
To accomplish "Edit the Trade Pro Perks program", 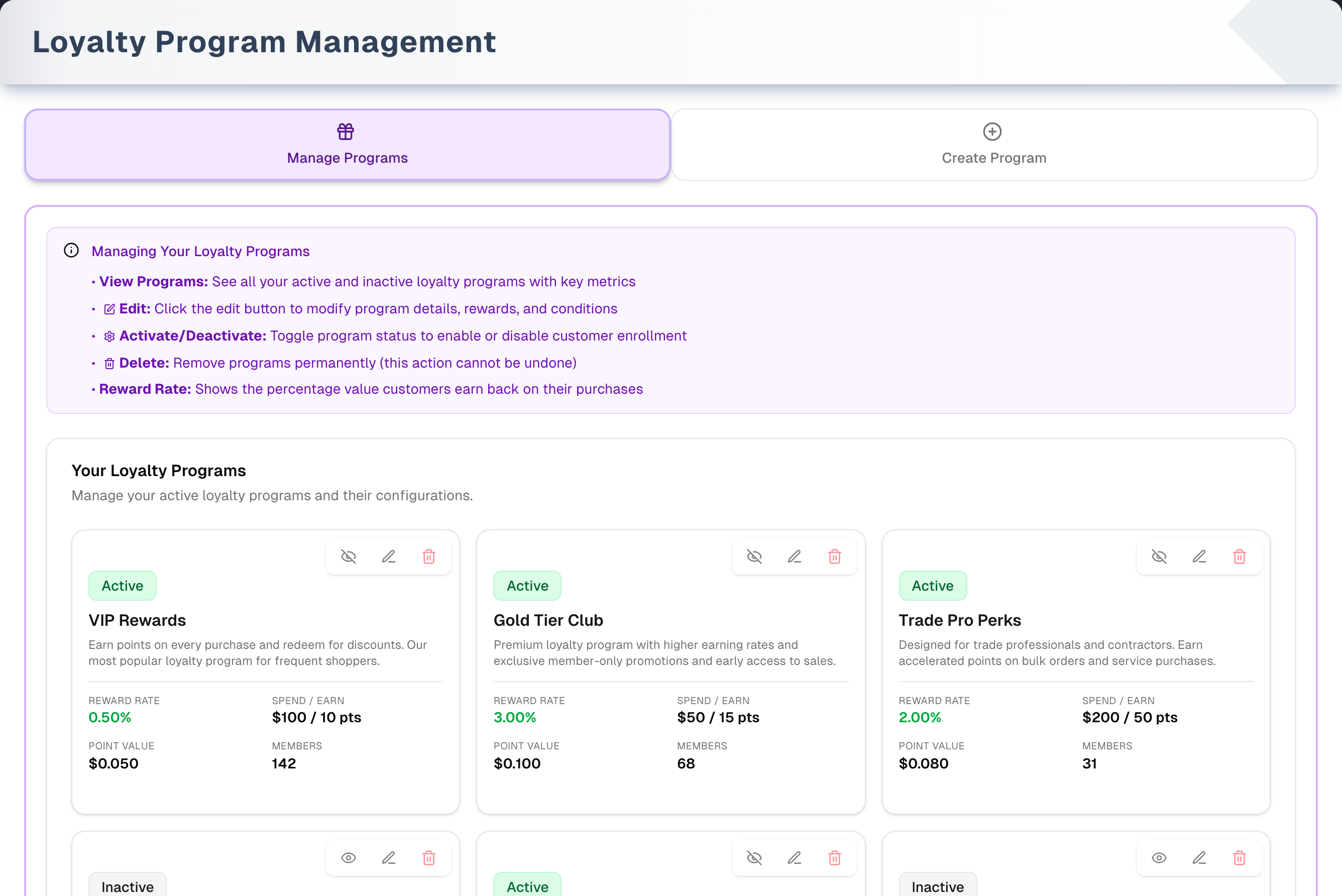I will click(1199, 556).
